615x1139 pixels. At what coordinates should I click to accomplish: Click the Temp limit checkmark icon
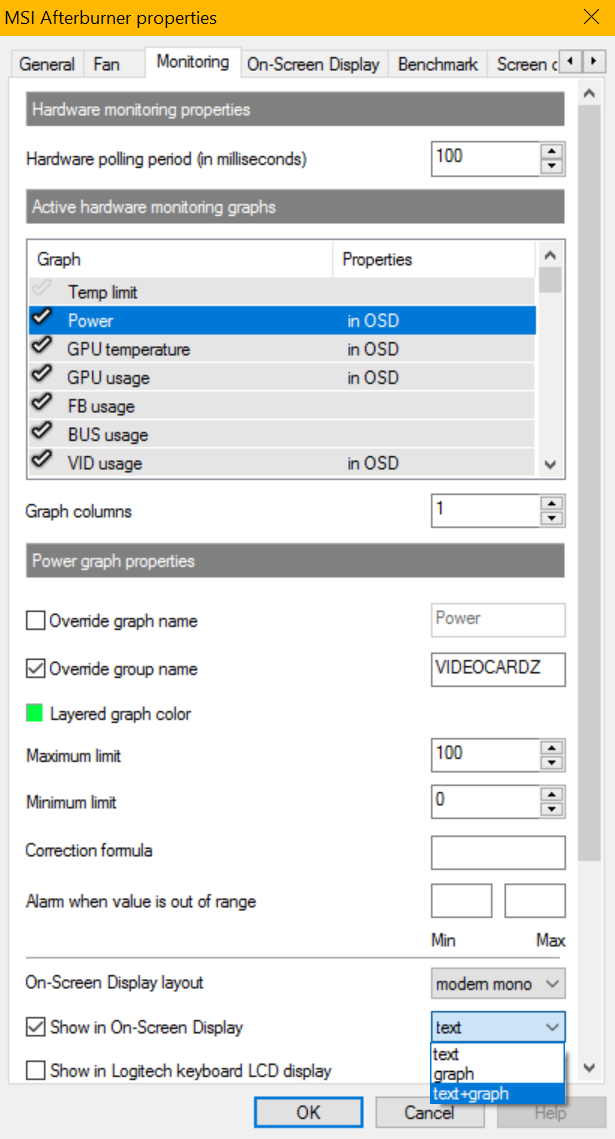pyautogui.click(x=41, y=292)
